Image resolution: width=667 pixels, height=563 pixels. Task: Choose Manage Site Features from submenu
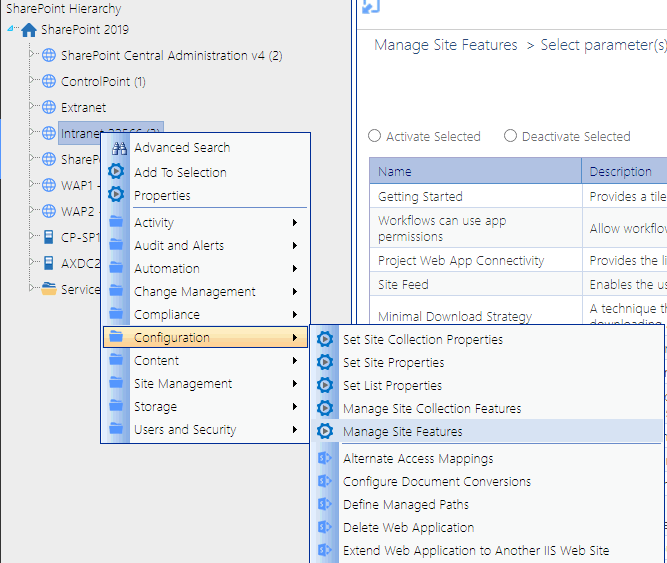(402, 432)
